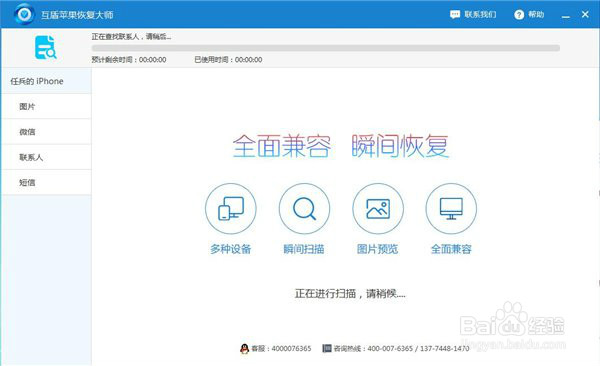Click the 全面兼容 label under the monitor icon
This screenshot has height=366, width=600.
coord(451,249)
